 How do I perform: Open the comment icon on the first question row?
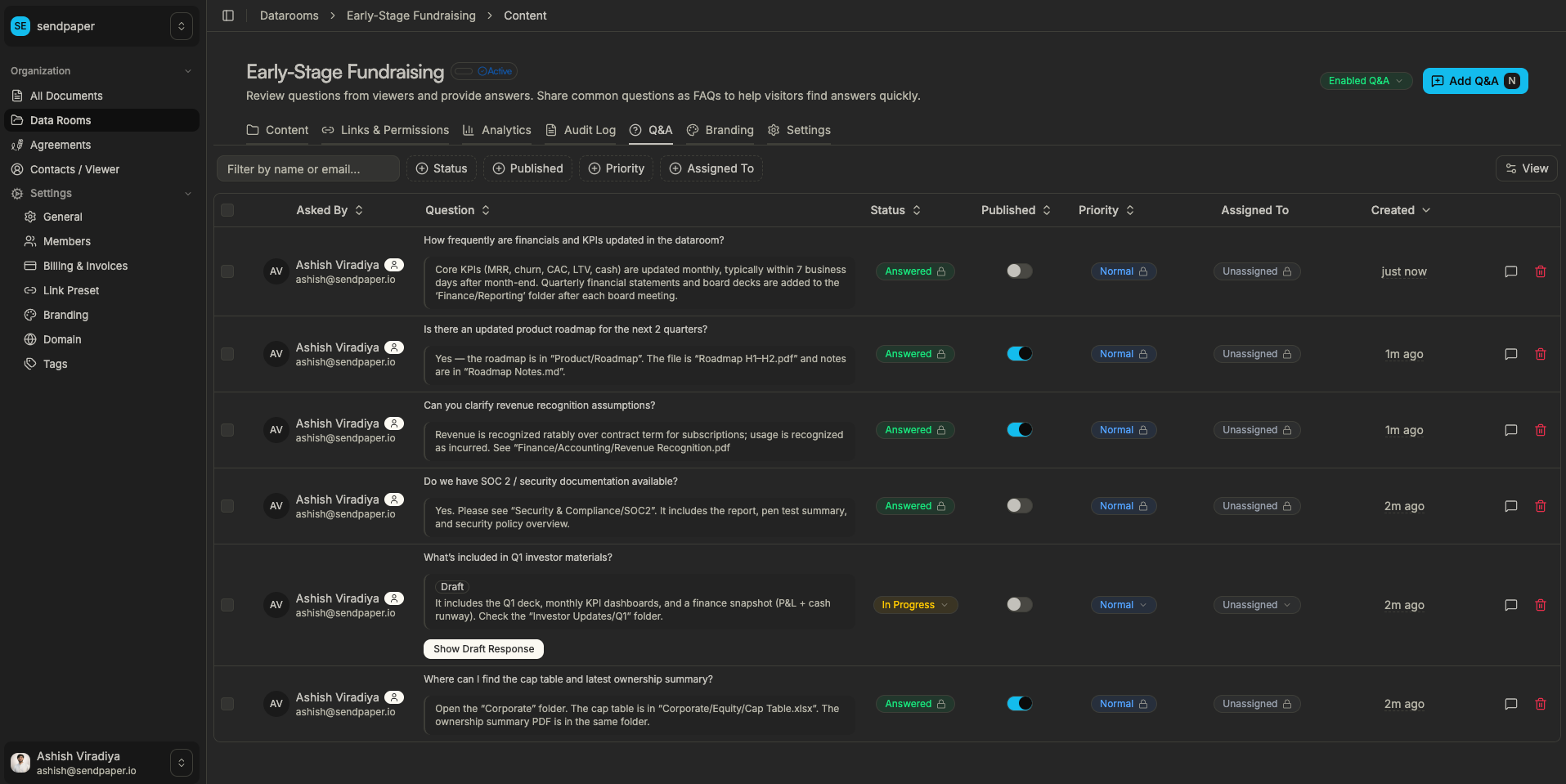1510,271
